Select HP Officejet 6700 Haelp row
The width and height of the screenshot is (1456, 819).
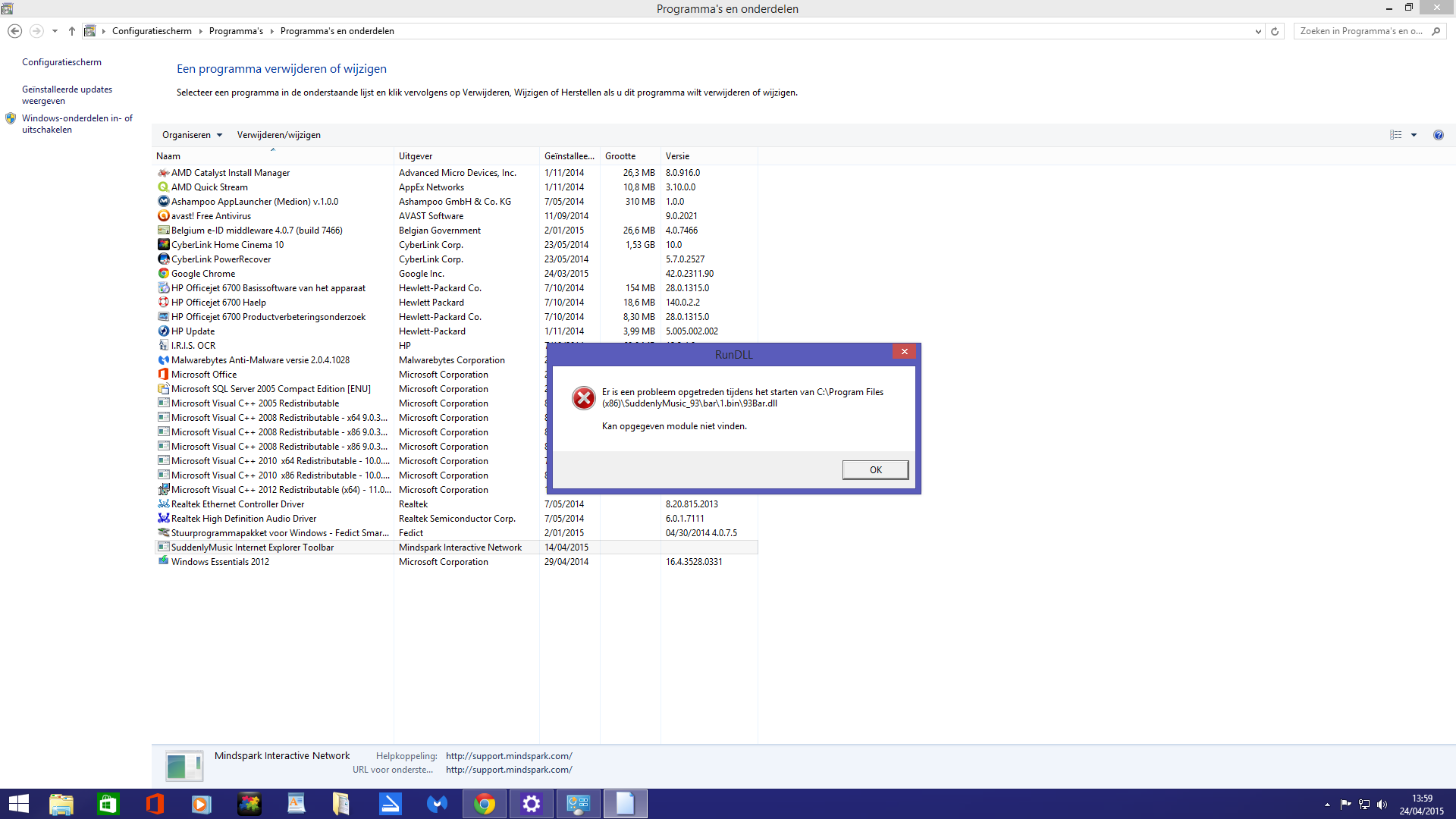[455, 303]
